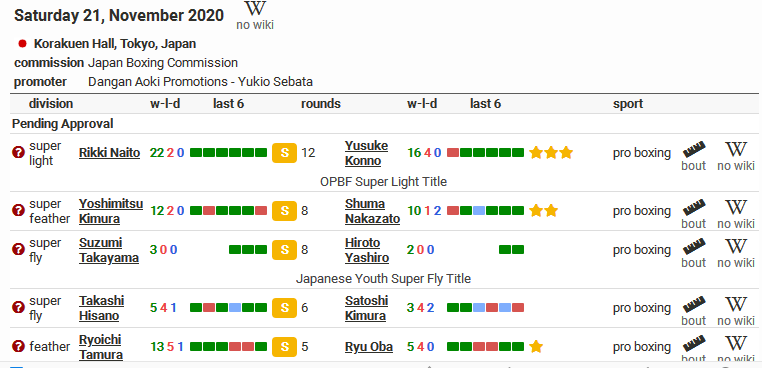Open Yusuke Konno's profile link
Viewport: 762px width, 368px height.
click(x=366, y=153)
